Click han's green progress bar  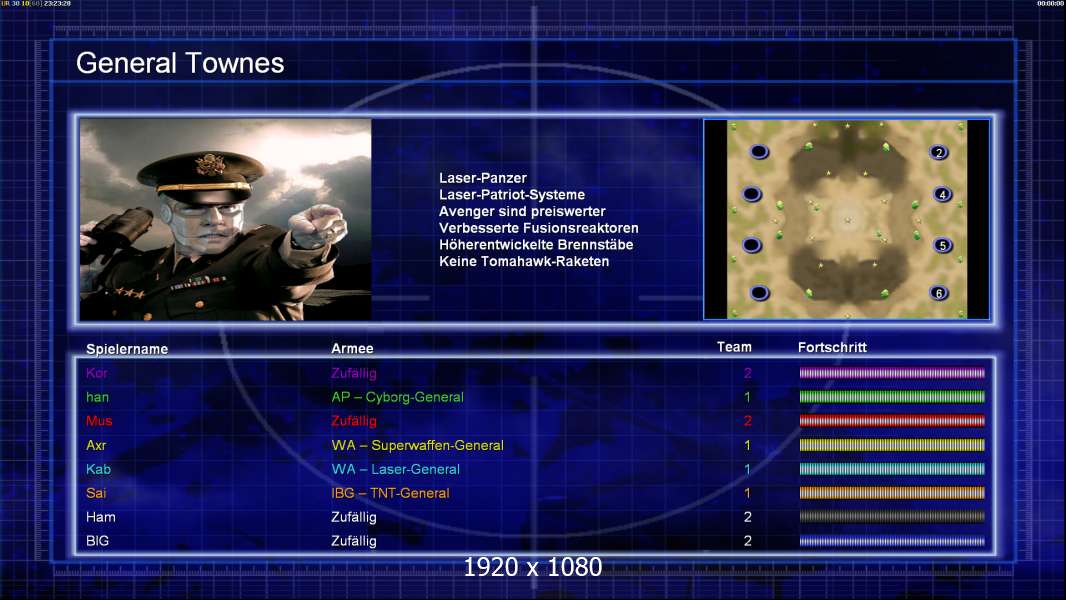click(x=892, y=397)
